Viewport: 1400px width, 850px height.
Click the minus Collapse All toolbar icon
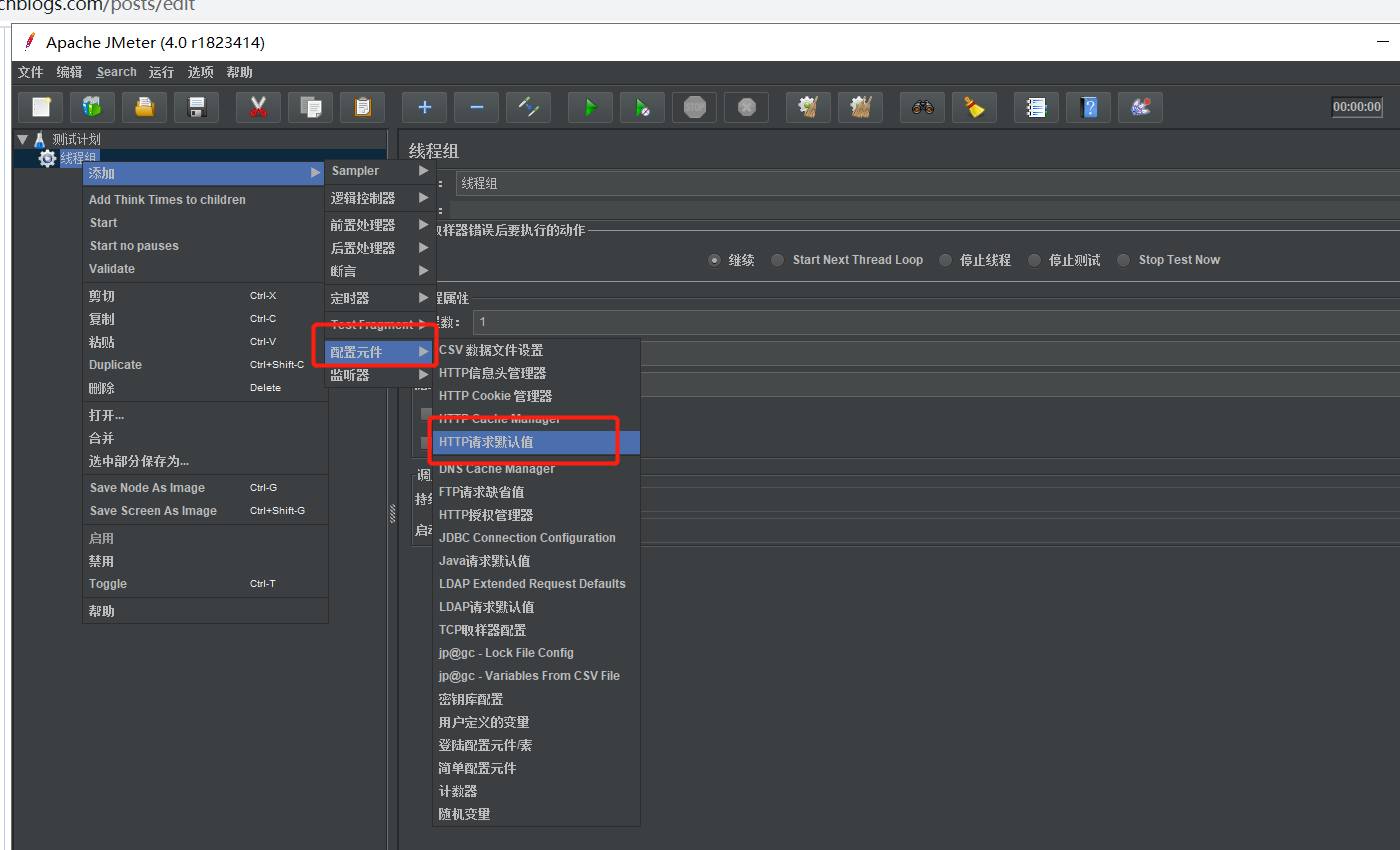coord(477,107)
